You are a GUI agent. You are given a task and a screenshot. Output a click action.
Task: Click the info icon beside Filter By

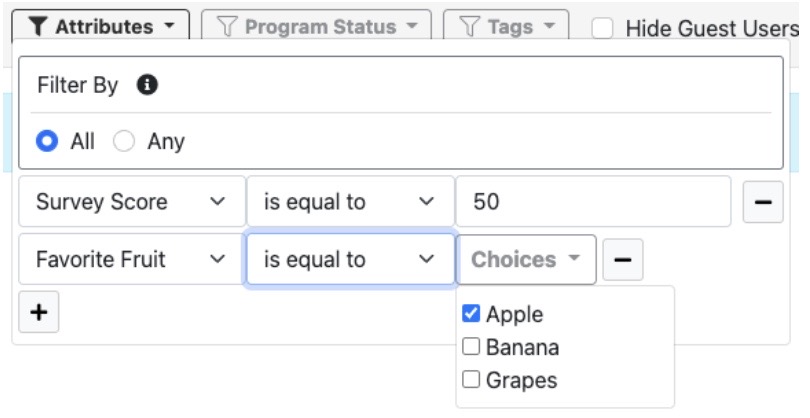[x=147, y=86]
